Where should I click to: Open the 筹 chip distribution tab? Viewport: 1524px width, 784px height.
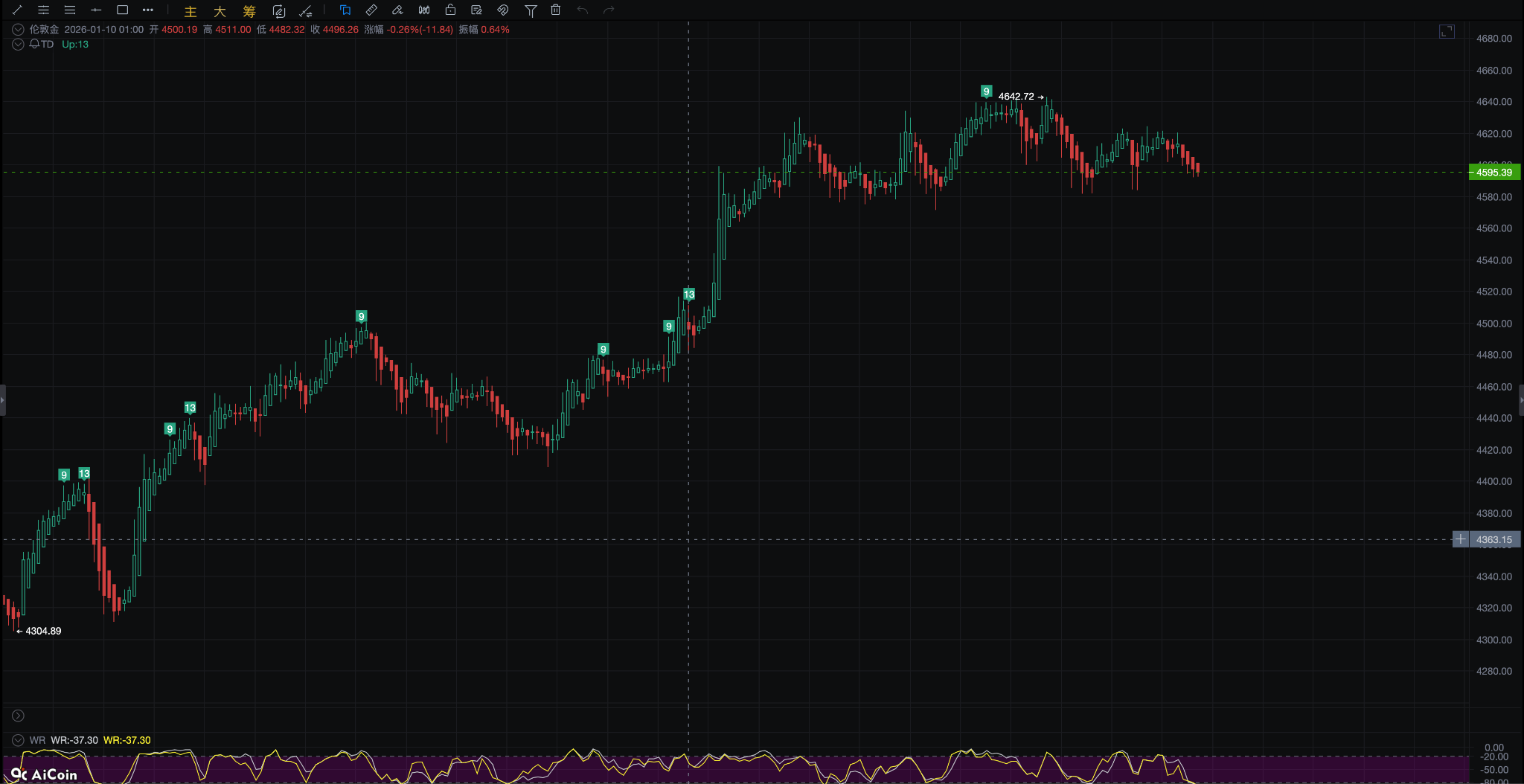248,11
